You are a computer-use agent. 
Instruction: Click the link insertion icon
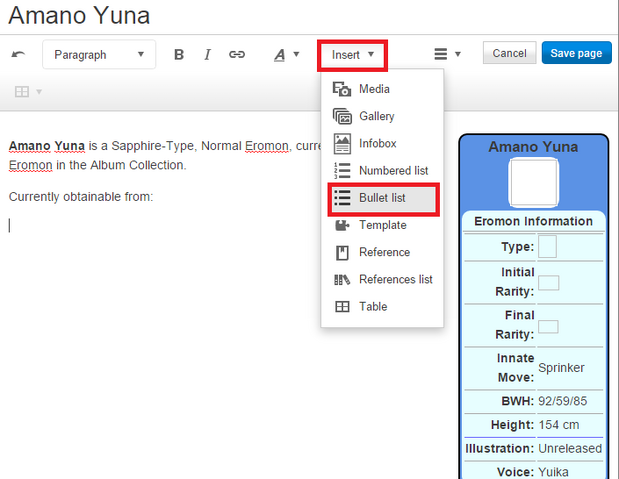[237, 54]
